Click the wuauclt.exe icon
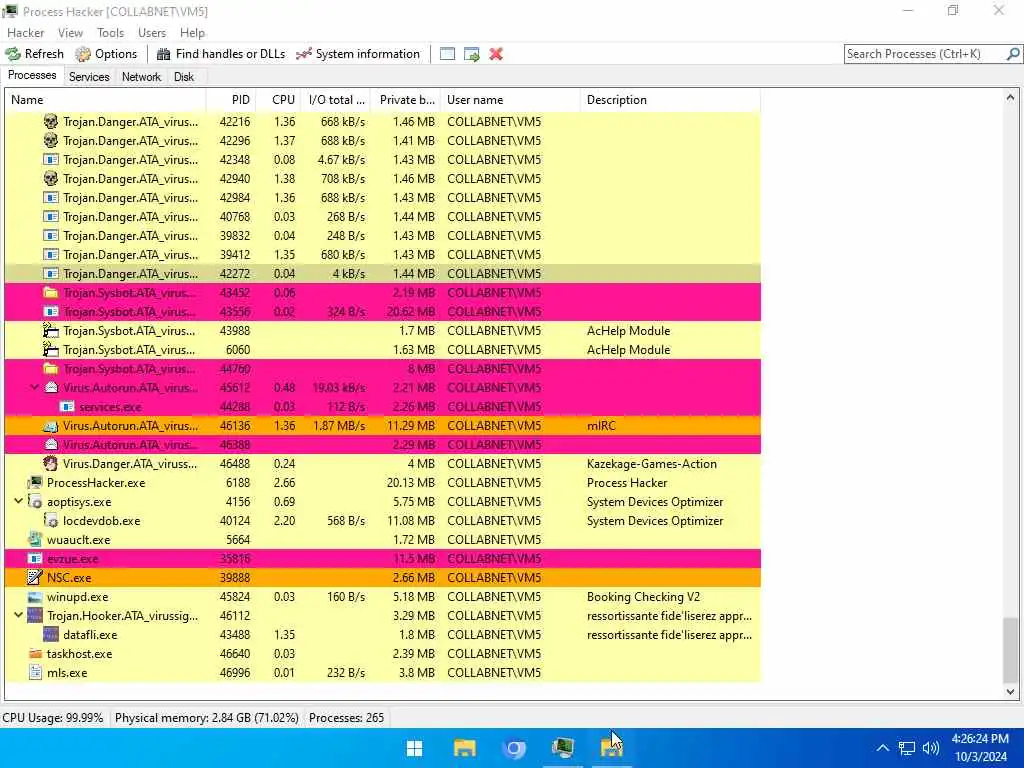 [x=35, y=539]
